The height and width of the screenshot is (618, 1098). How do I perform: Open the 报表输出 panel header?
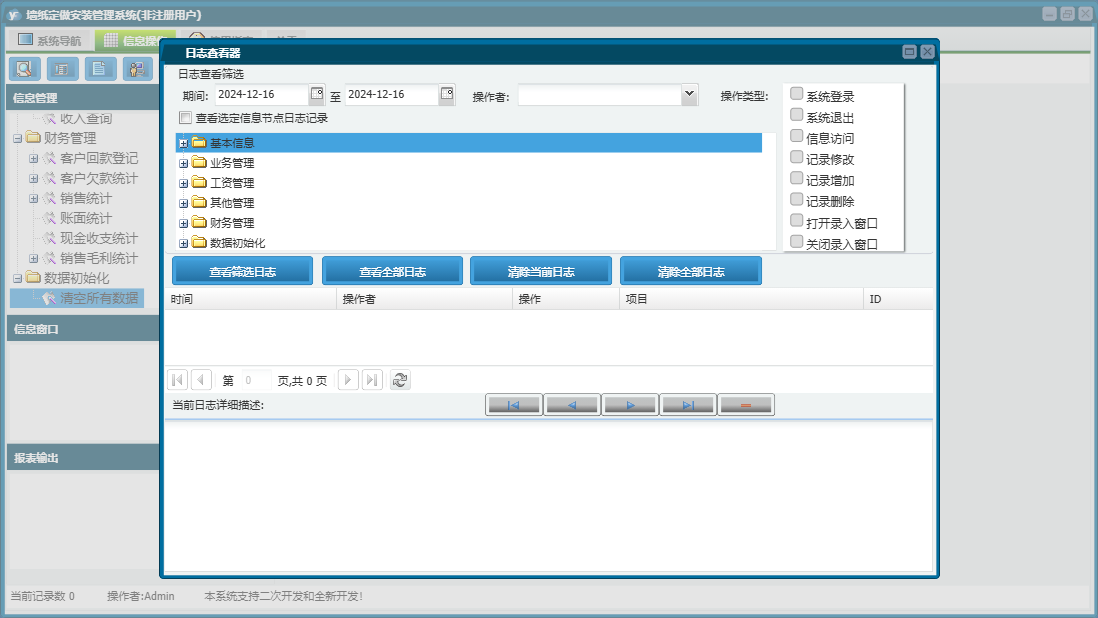[x=83, y=458]
